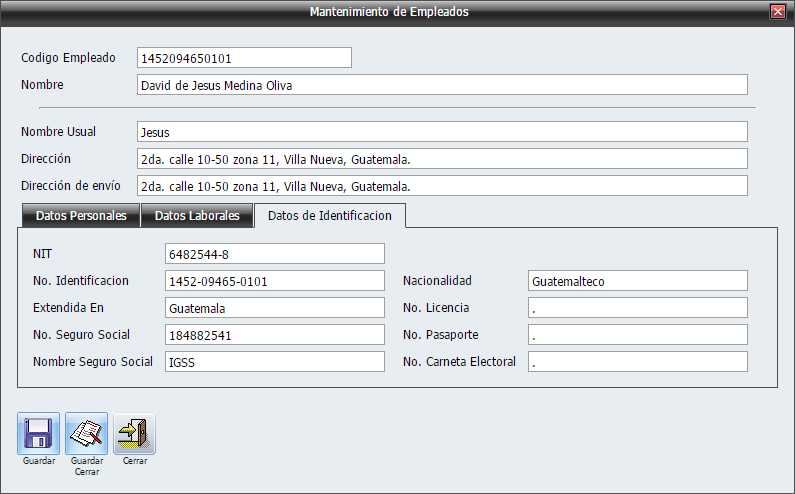The height and width of the screenshot is (494, 795).
Task: Focus the Nombre text field
Action: 442,85
